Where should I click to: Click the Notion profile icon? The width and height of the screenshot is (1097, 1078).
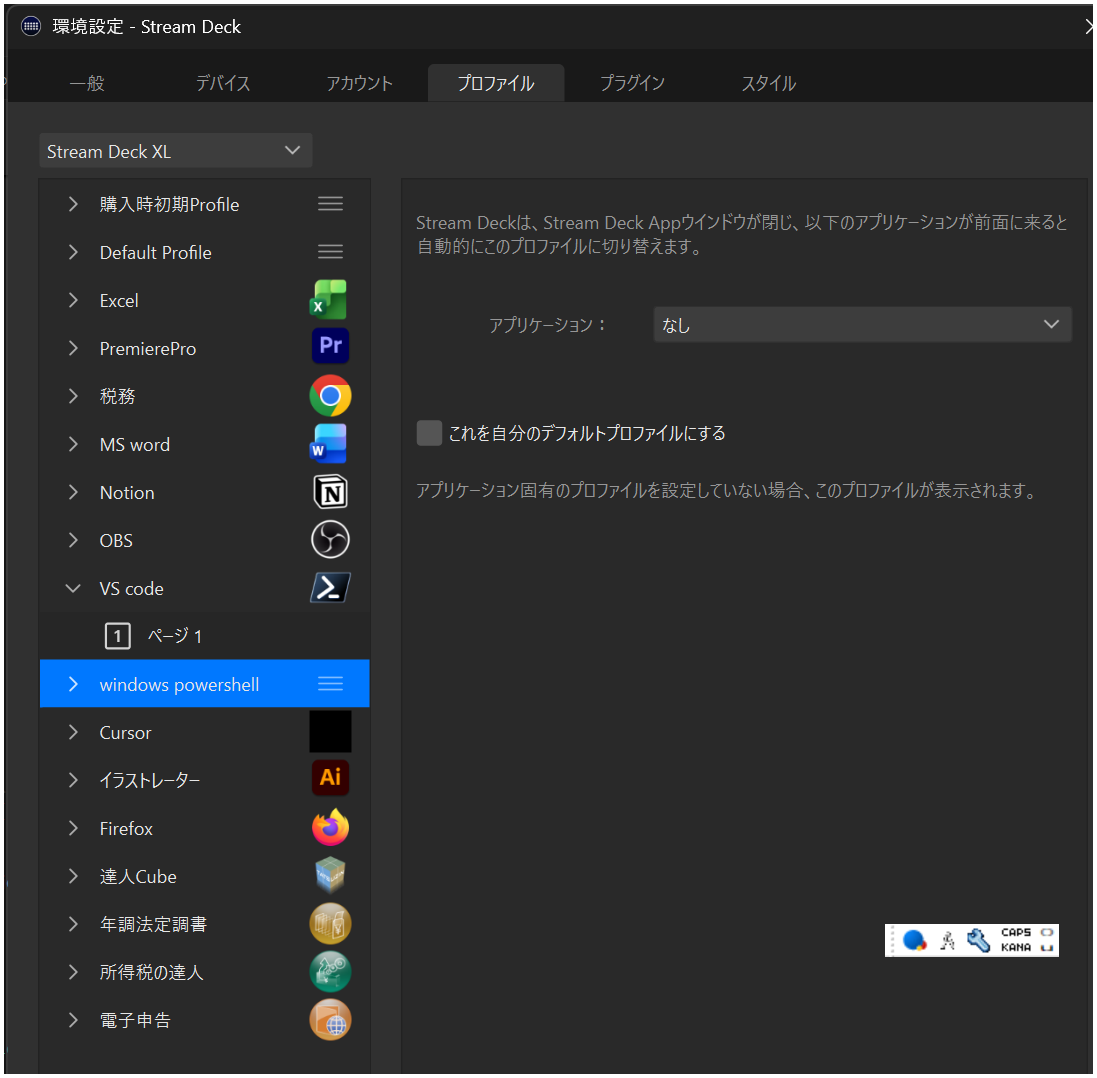coord(330,491)
